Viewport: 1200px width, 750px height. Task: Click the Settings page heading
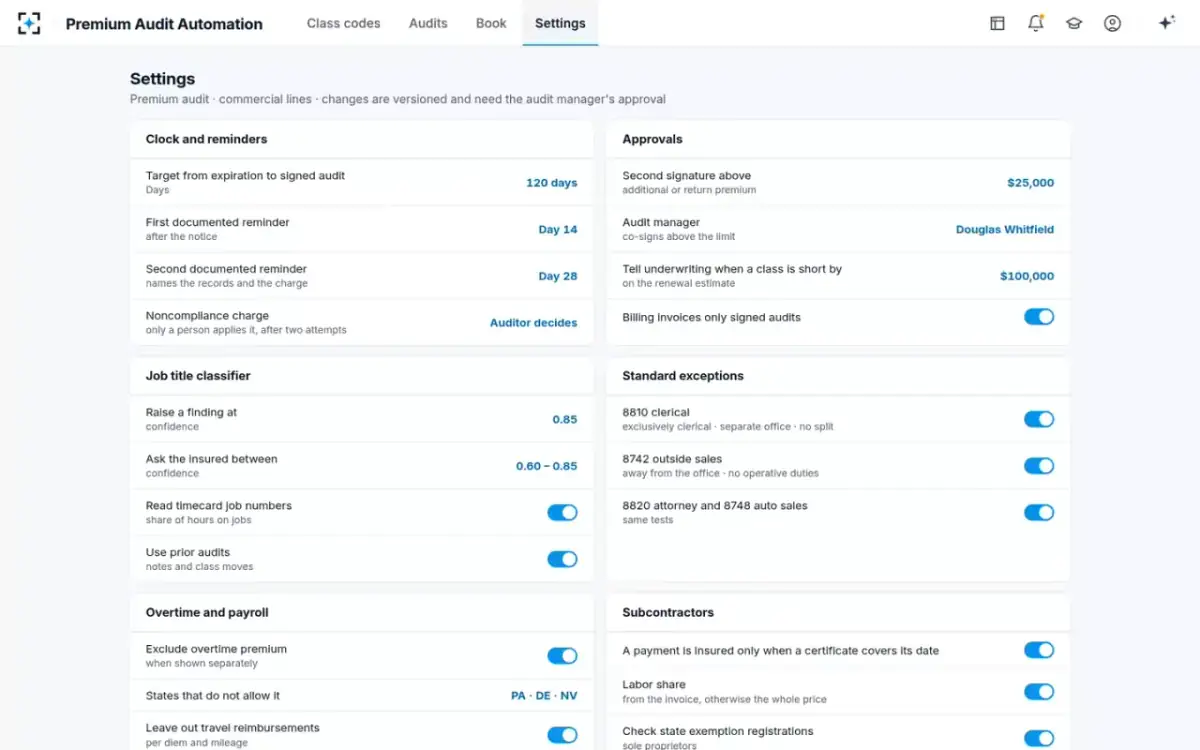point(162,79)
